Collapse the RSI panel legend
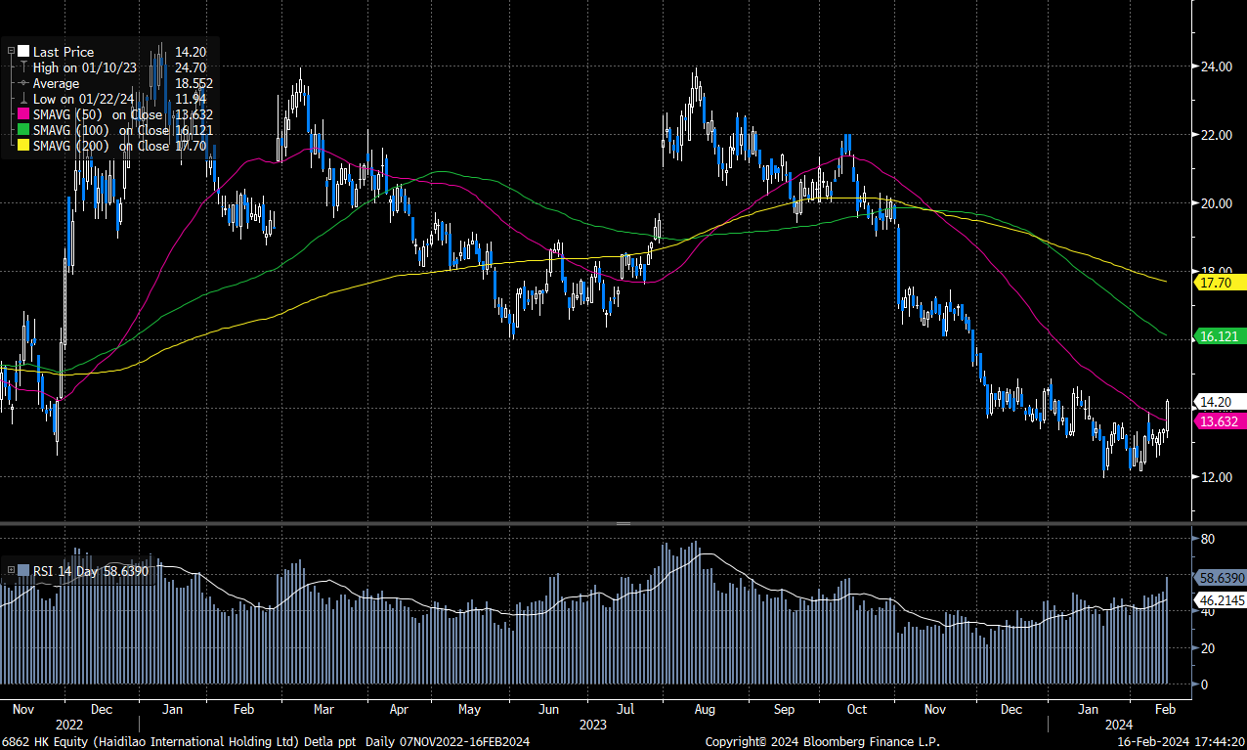 click(11, 571)
